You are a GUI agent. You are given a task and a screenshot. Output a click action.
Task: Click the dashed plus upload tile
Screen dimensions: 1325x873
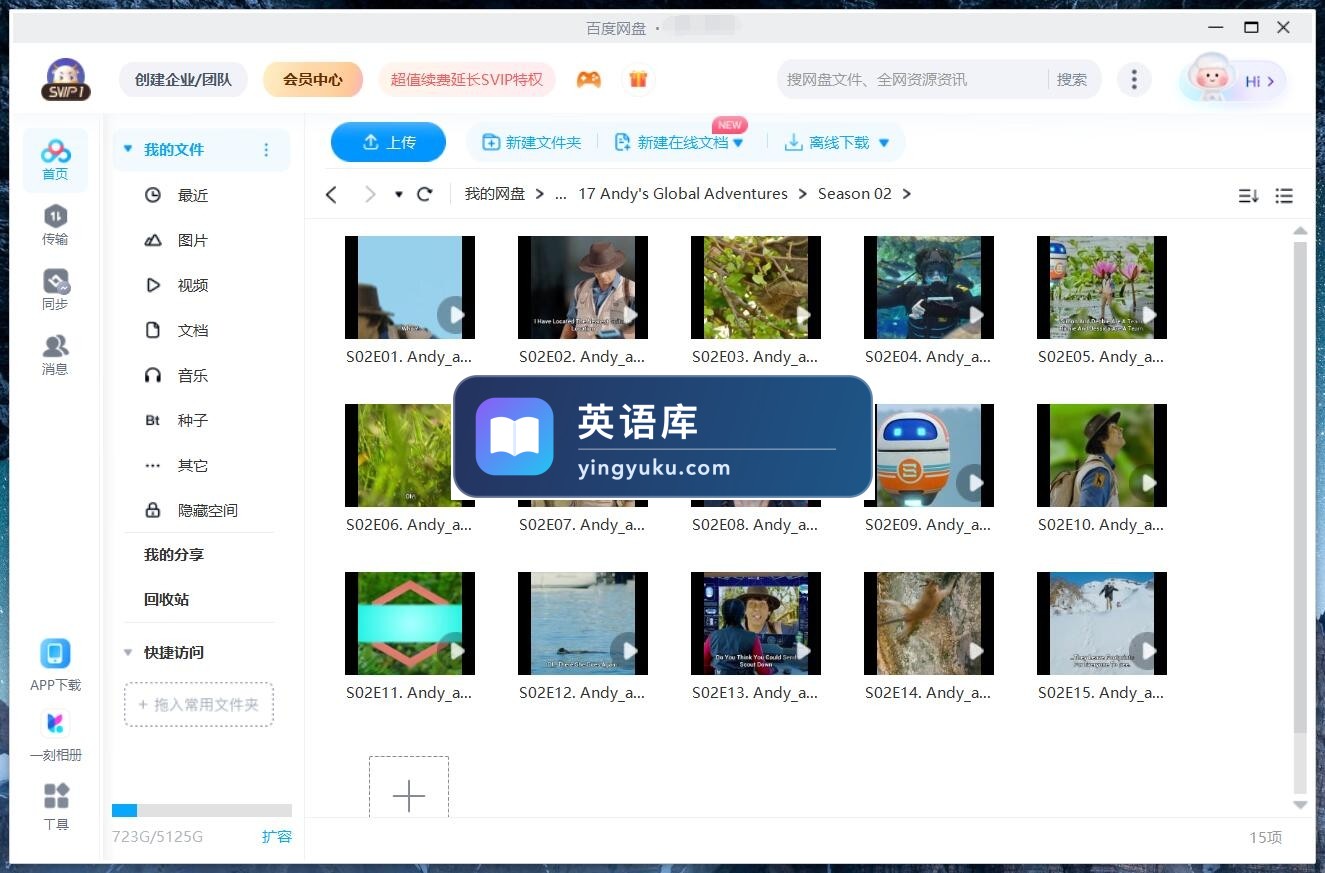pyautogui.click(x=409, y=788)
